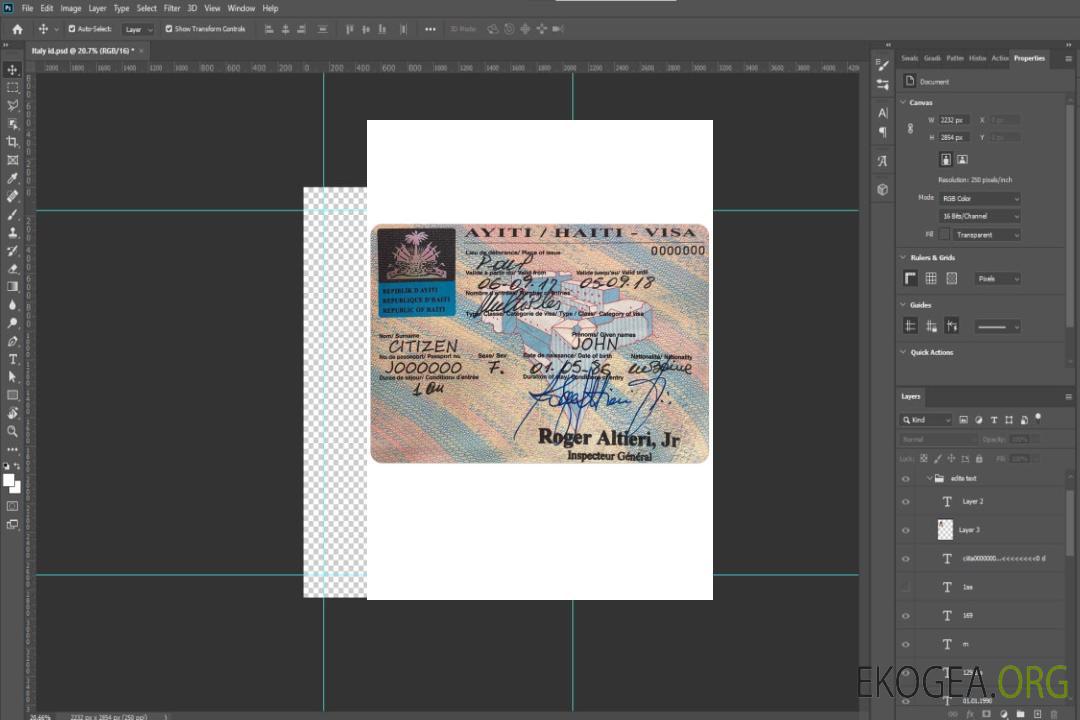Click the more options ellipsis in options bar
The image size is (1080, 720).
430,29
